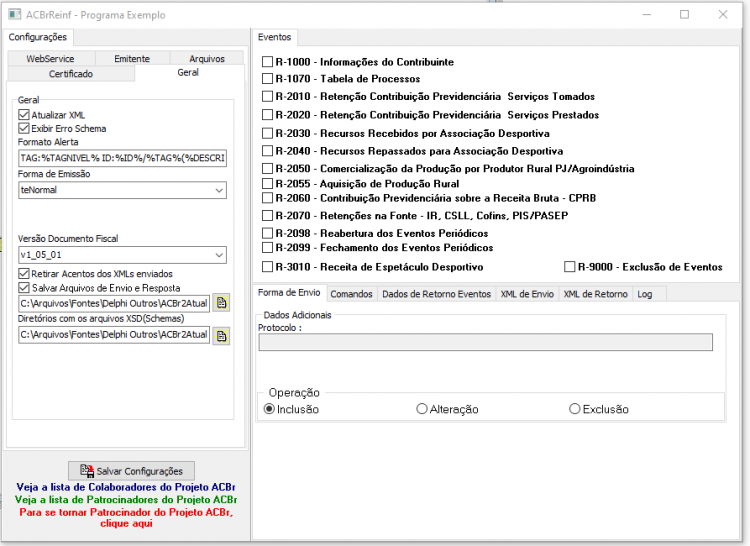Click the Formato Alerta input field
The image size is (750, 546).
(122, 158)
